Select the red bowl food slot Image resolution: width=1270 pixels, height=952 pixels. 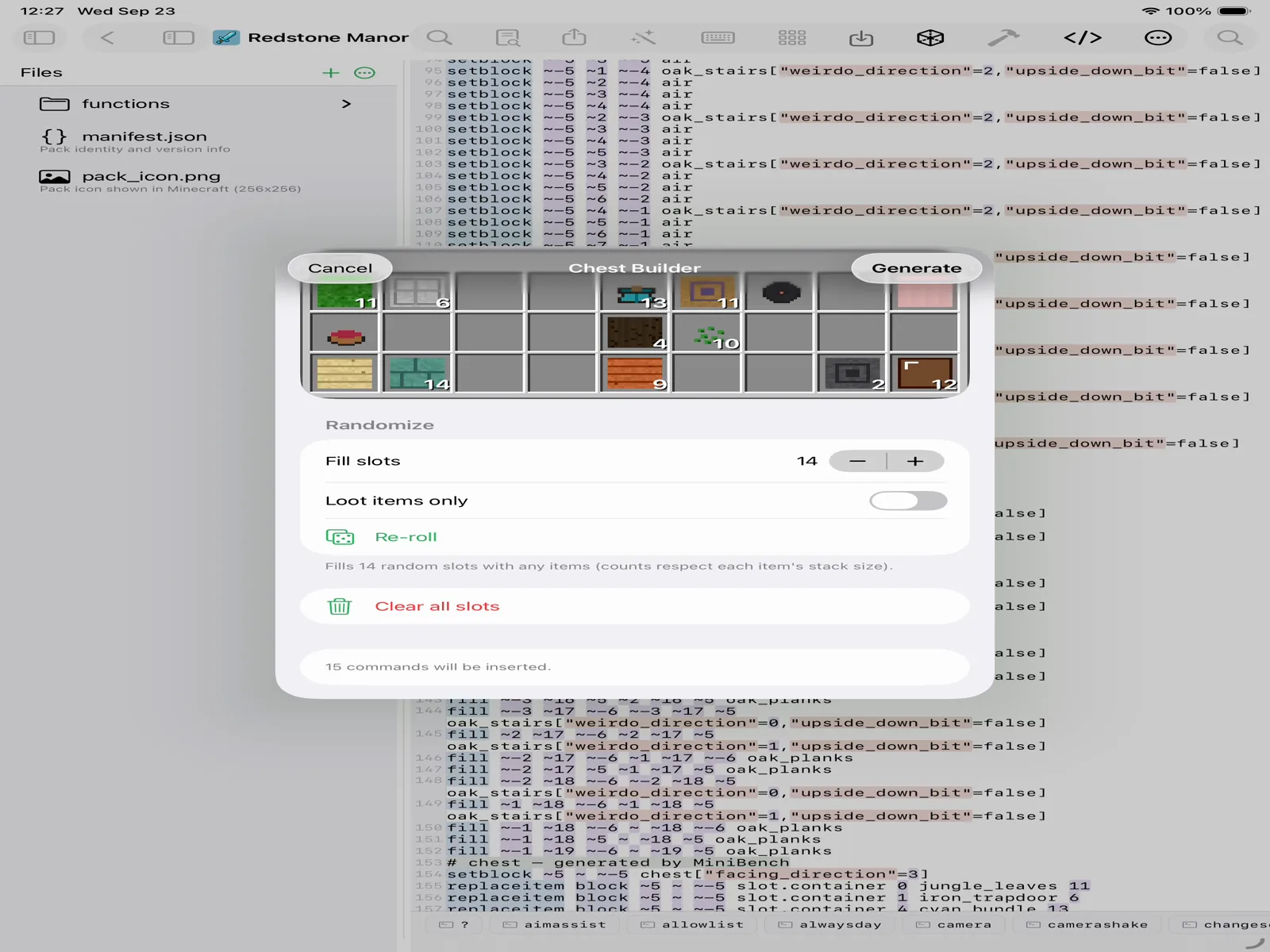click(x=345, y=333)
